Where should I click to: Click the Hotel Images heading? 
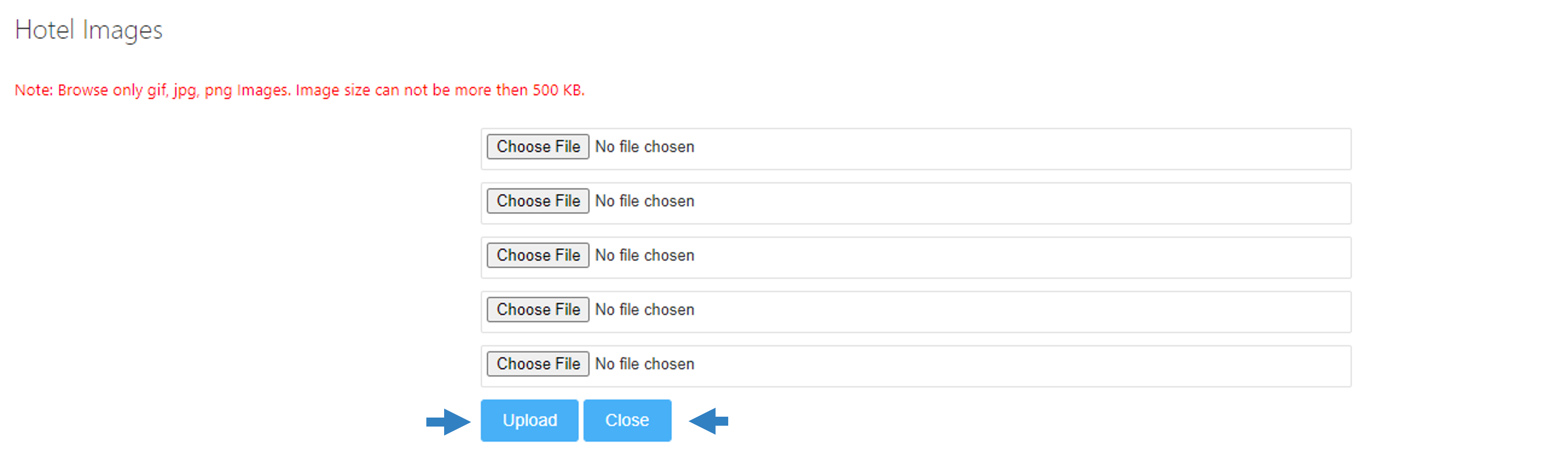coord(89,30)
